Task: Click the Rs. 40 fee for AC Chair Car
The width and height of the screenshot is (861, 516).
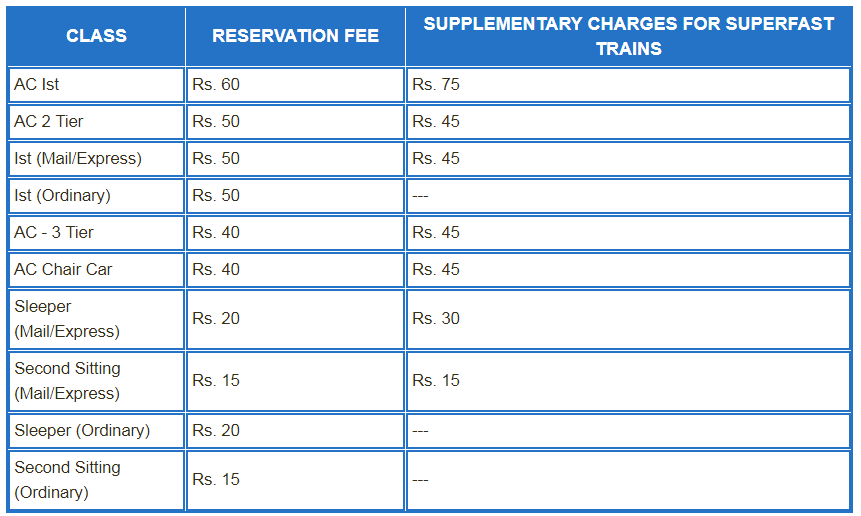Action: click(x=295, y=270)
